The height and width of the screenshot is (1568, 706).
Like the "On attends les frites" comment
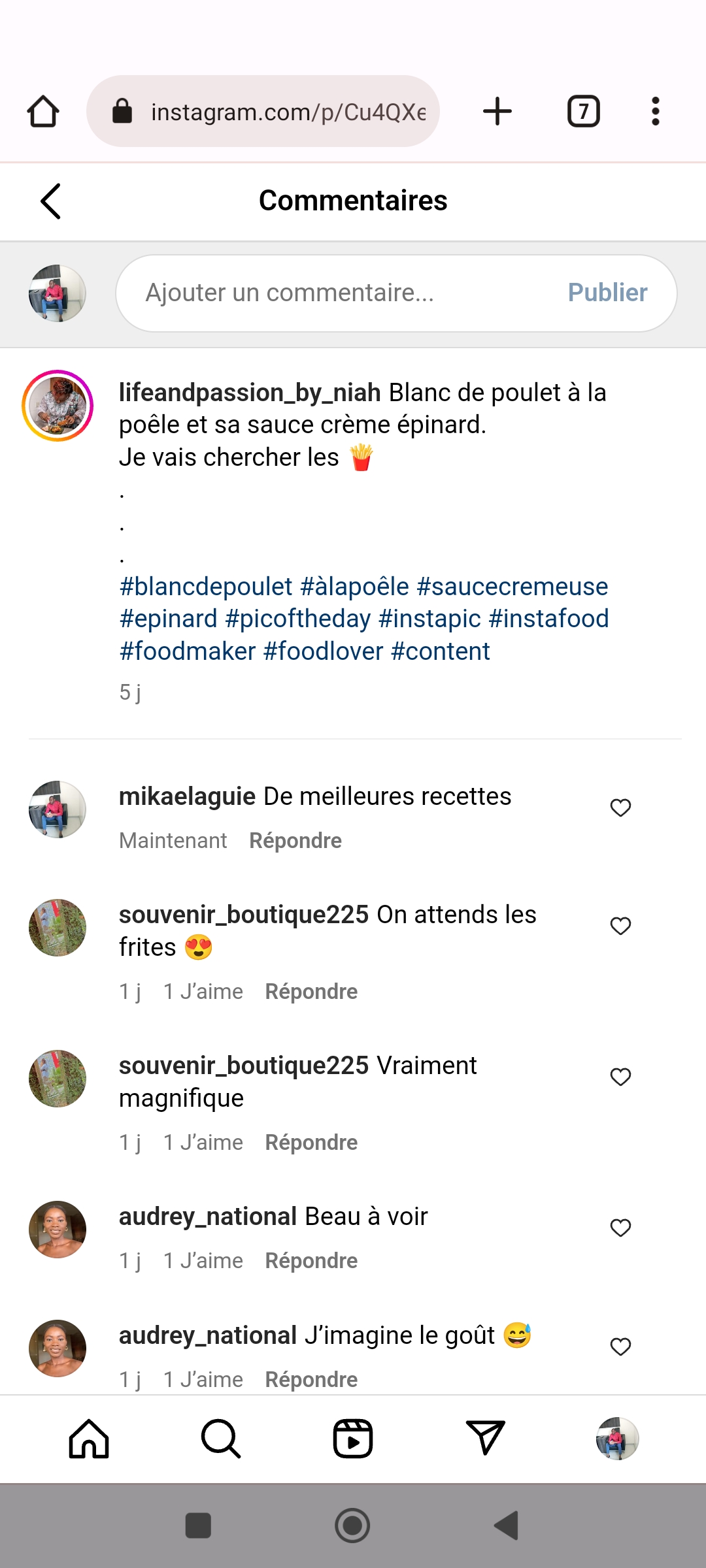(x=620, y=926)
